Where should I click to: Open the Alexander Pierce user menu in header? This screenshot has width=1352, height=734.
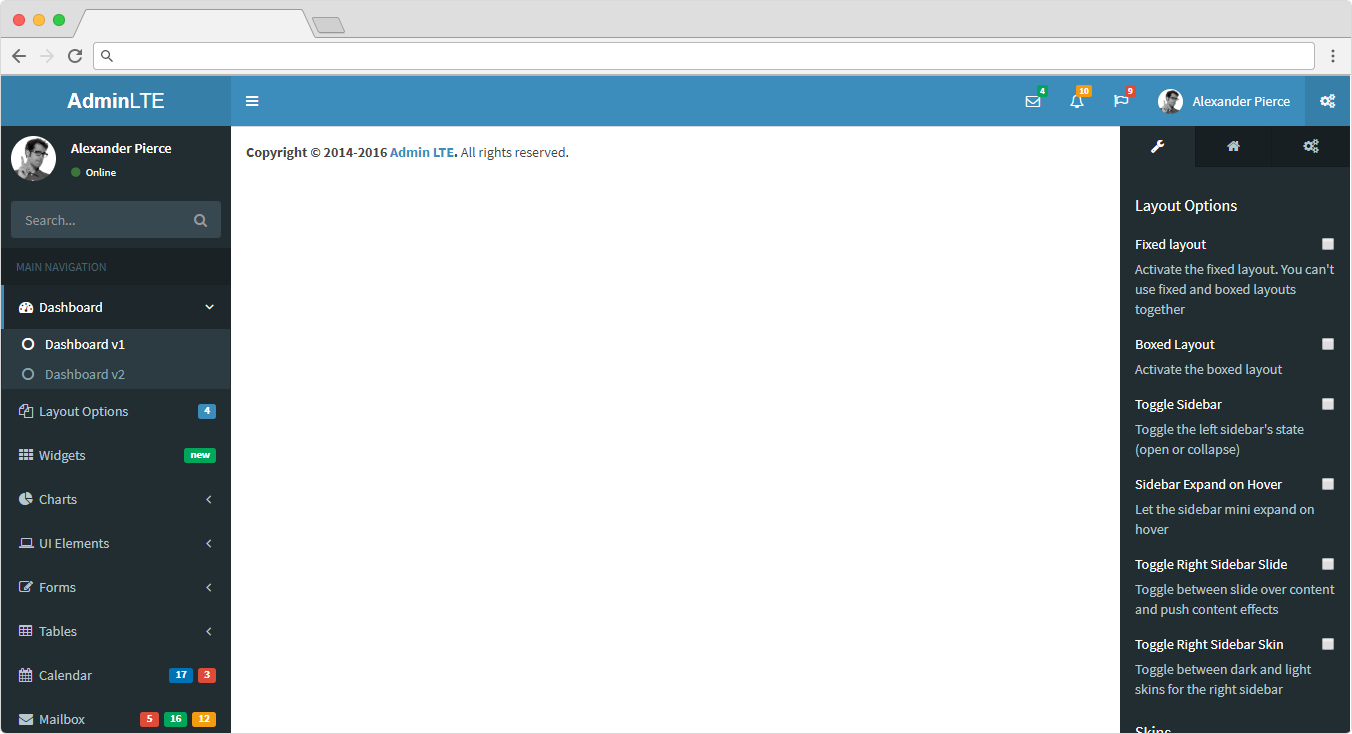1224,101
